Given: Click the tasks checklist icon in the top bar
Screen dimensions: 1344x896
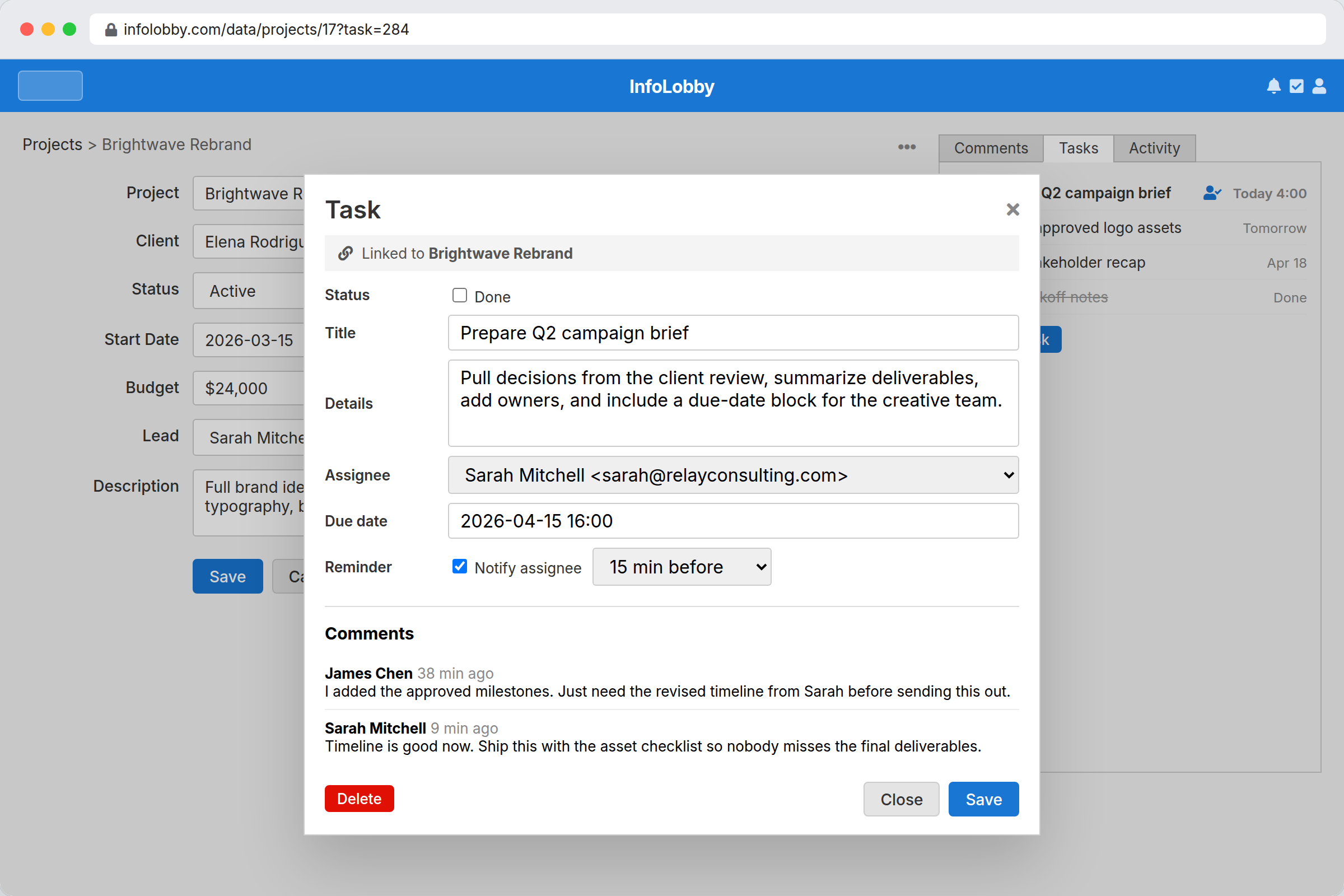Looking at the screenshot, I should 1296,86.
